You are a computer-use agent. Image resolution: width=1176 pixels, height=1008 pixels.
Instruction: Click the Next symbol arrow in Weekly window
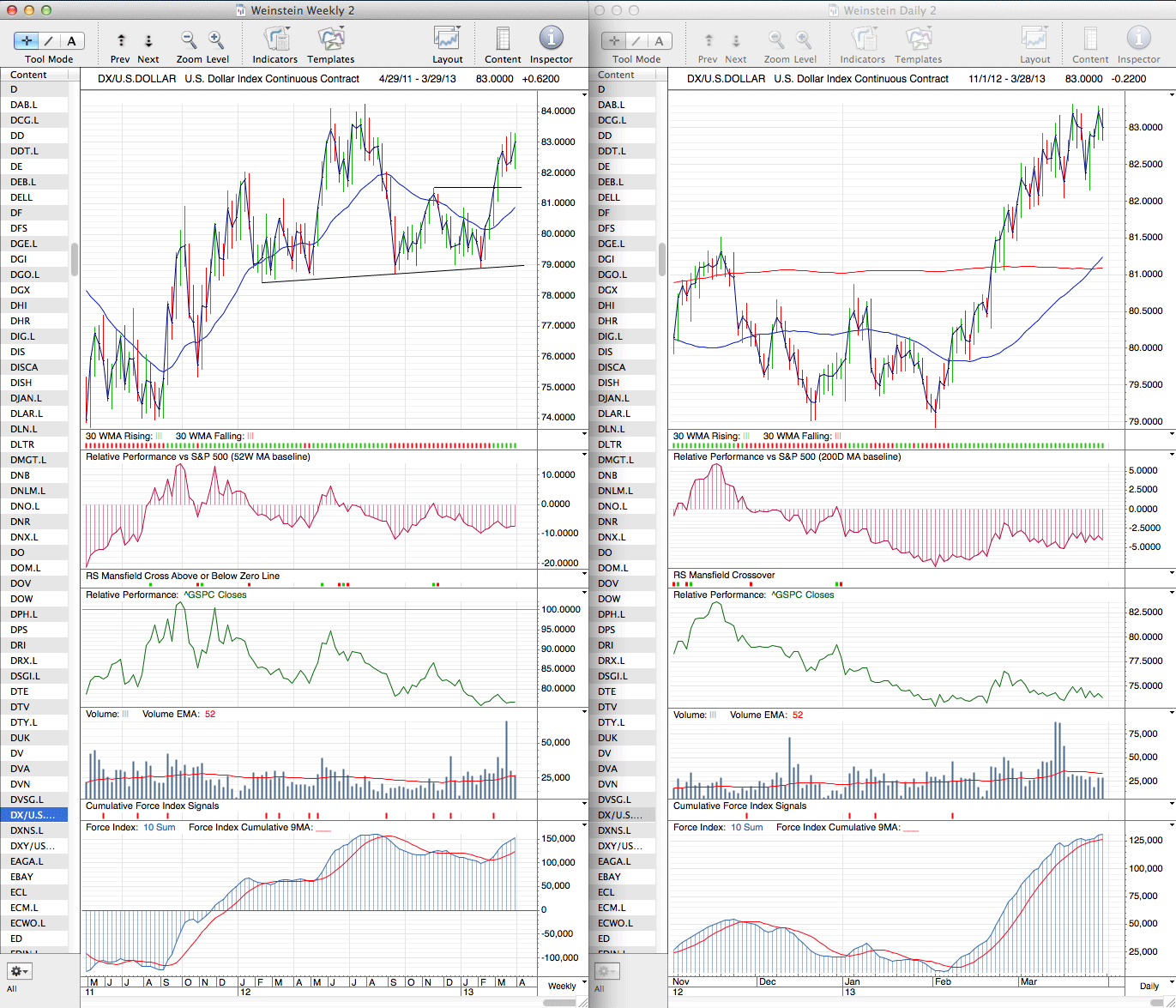pos(148,41)
